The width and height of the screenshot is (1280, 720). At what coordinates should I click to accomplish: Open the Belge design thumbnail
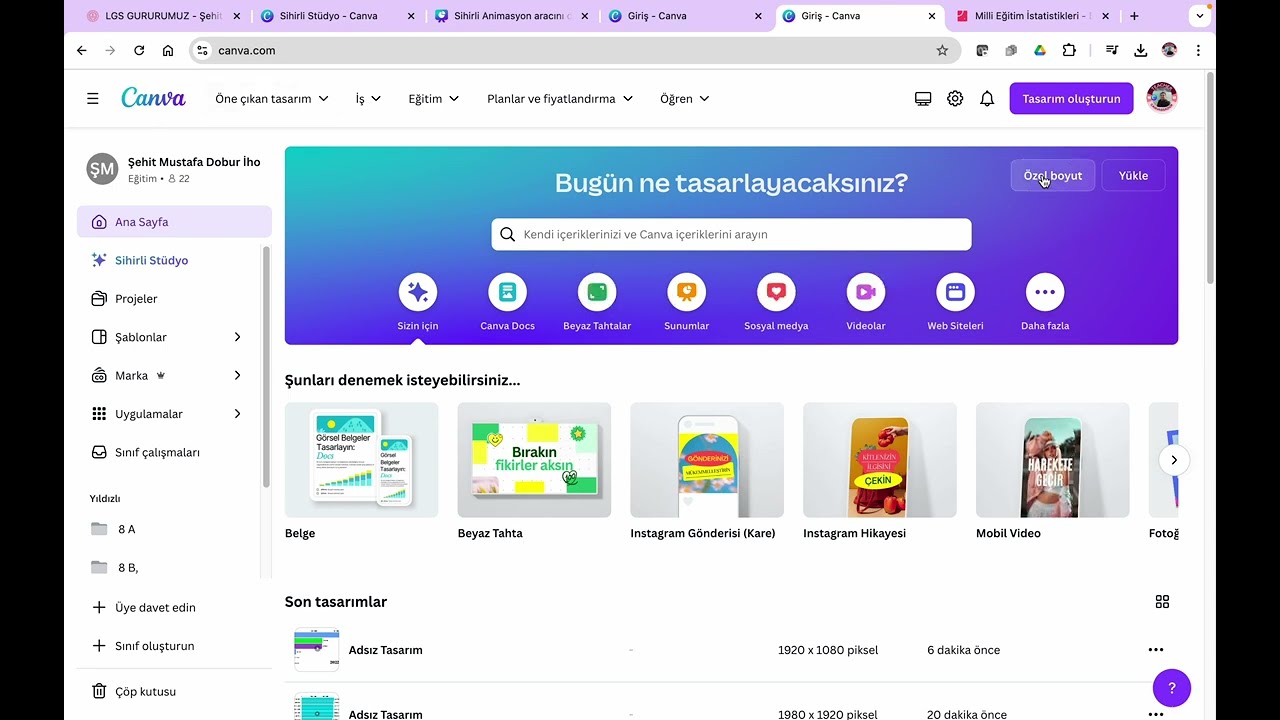(x=361, y=460)
